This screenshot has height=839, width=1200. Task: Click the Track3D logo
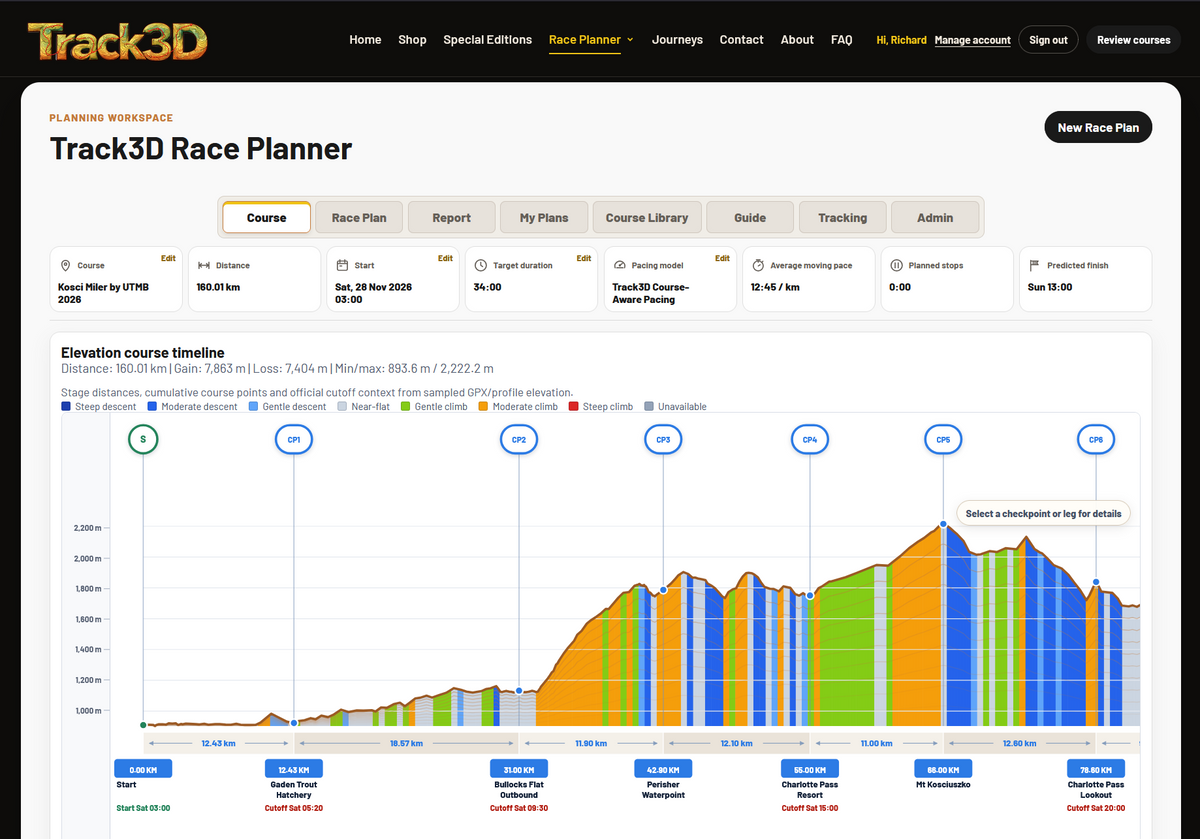[x=117, y=41]
